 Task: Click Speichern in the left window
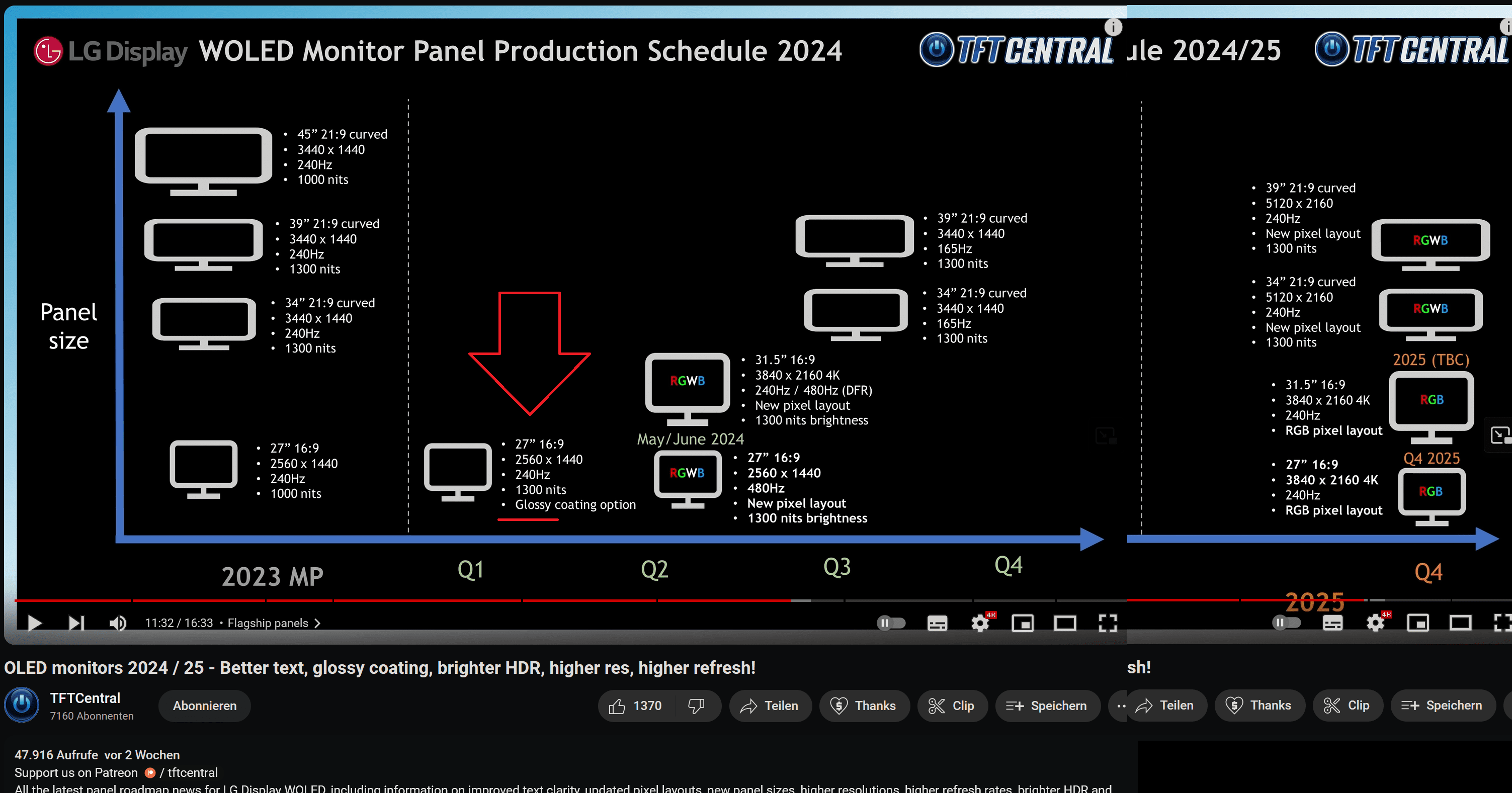tap(1048, 706)
